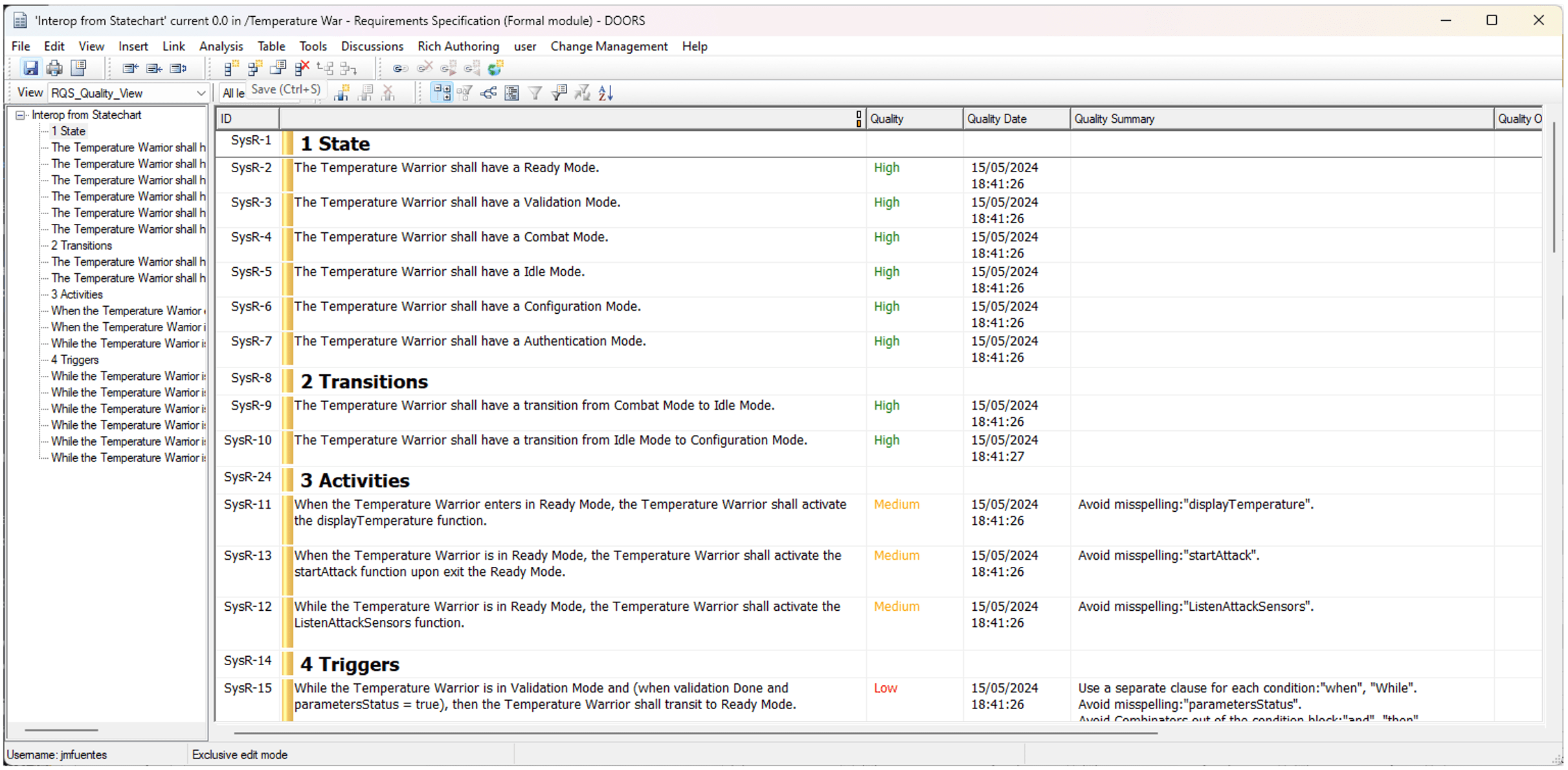Click the blue branching links icon
This screenshot has width=1568, height=770.
pos(489,93)
